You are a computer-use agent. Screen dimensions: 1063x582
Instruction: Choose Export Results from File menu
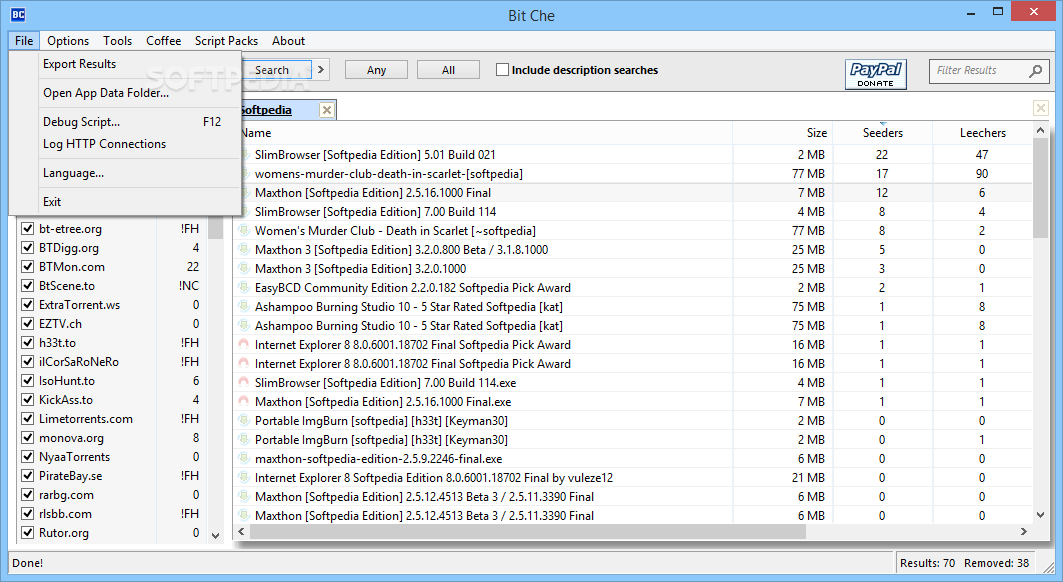click(x=125, y=64)
